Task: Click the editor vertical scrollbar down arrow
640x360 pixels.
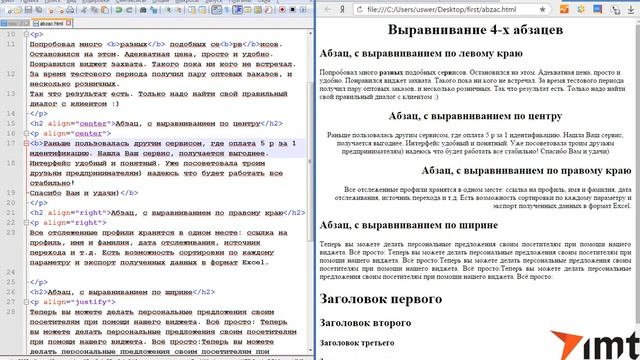Action: (310, 350)
